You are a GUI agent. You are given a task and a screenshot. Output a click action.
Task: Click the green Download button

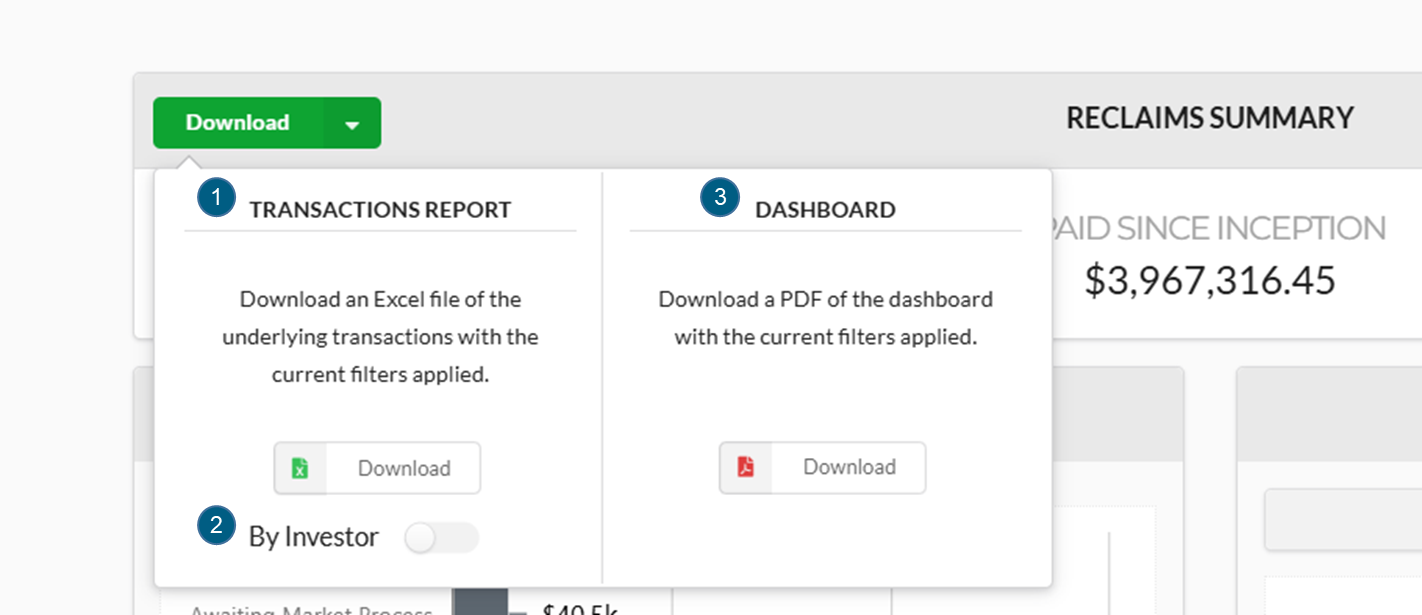238,123
